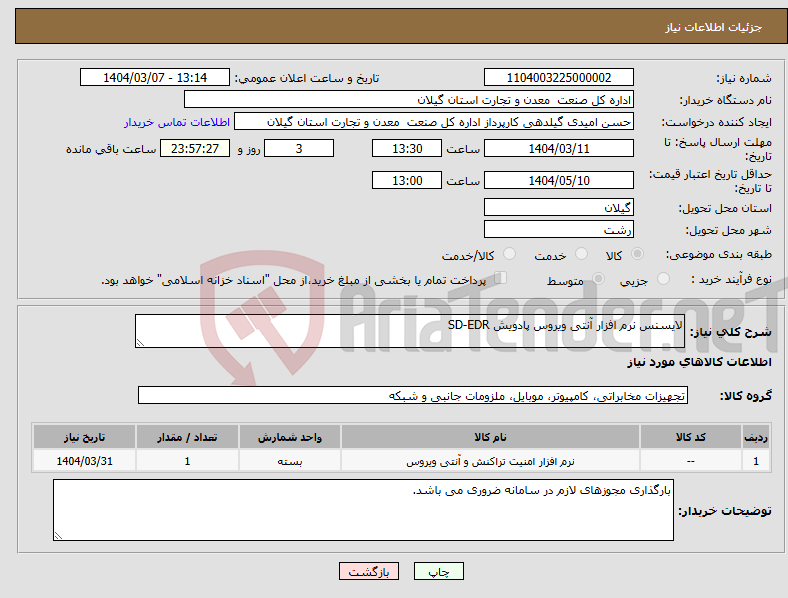Click the response deadline date 1404/03/11

(x=559, y=148)
